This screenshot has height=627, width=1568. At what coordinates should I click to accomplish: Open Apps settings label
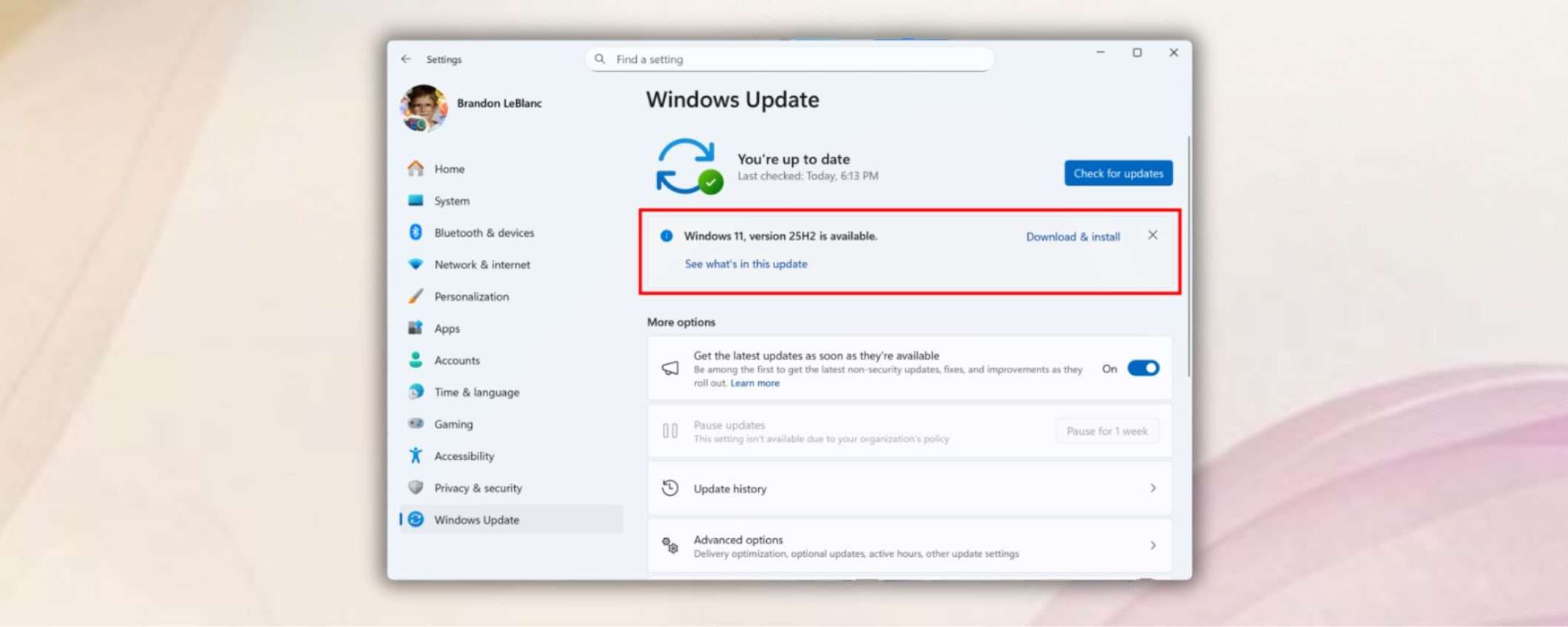(x=447, y=328)
